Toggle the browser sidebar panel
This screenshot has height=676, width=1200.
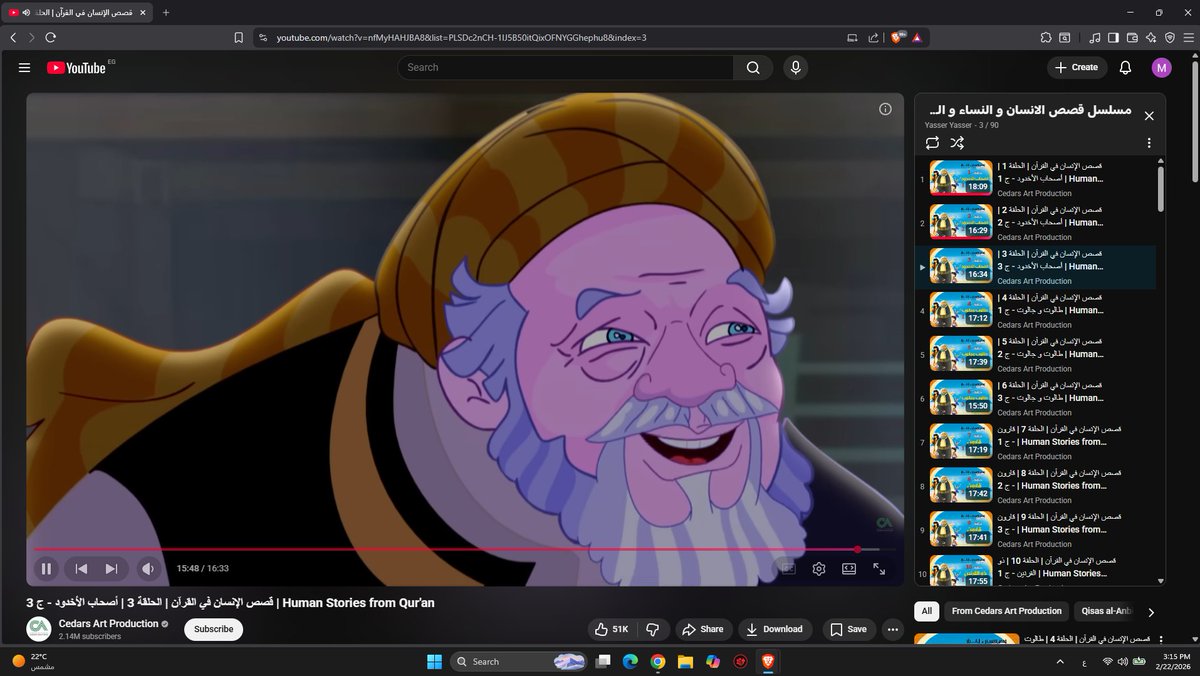click(x=1114, y=37)
